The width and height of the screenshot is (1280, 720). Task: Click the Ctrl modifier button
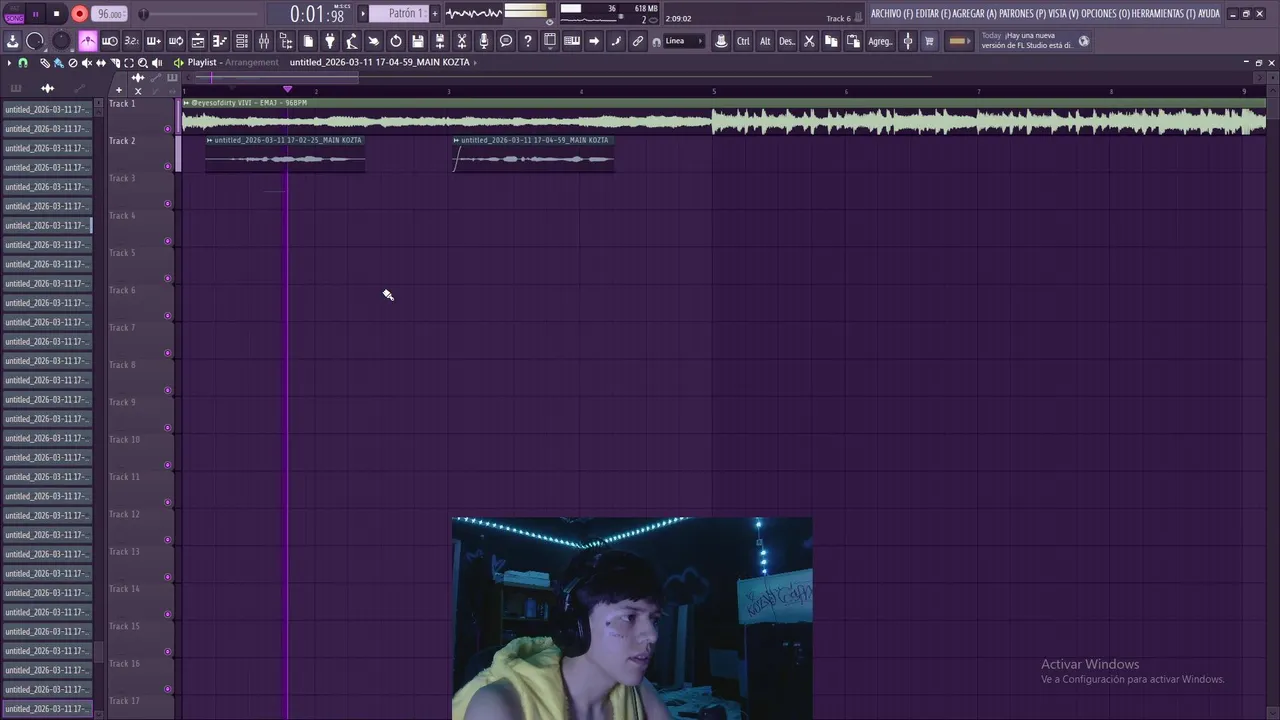[743, 41]
